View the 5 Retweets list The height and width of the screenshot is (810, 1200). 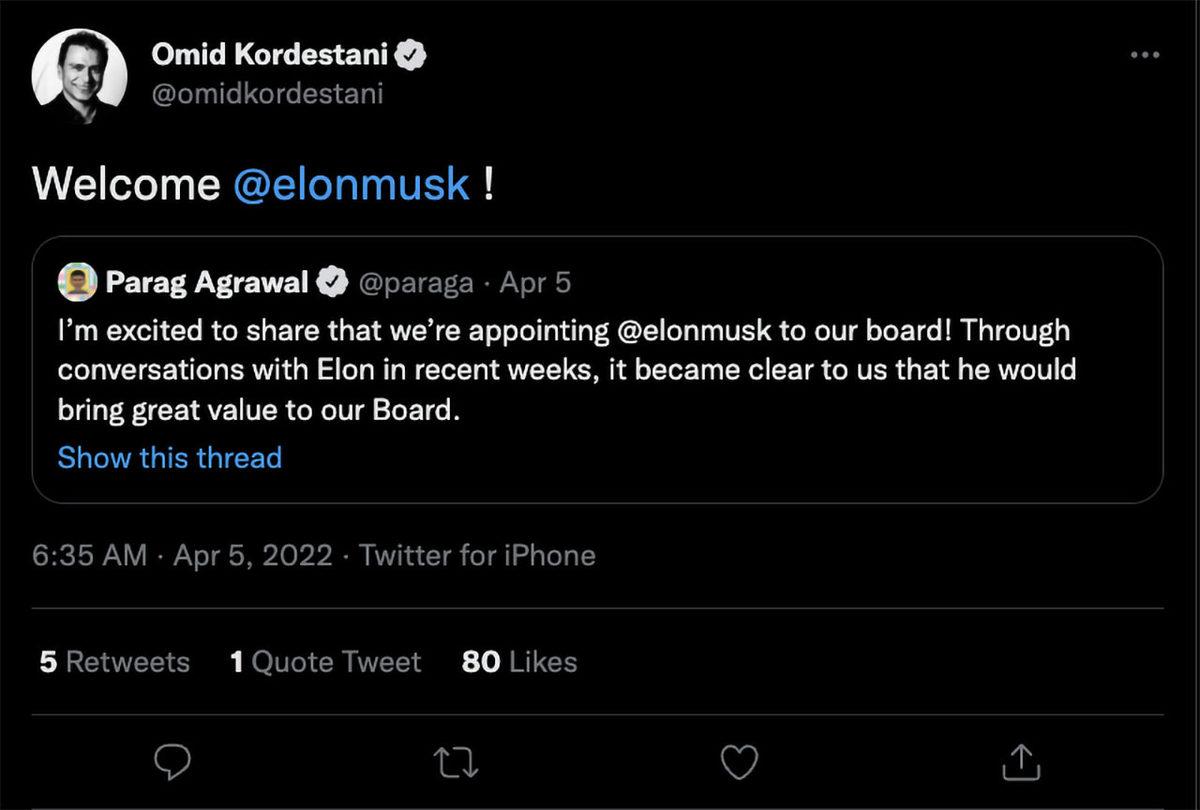point(113,661)
